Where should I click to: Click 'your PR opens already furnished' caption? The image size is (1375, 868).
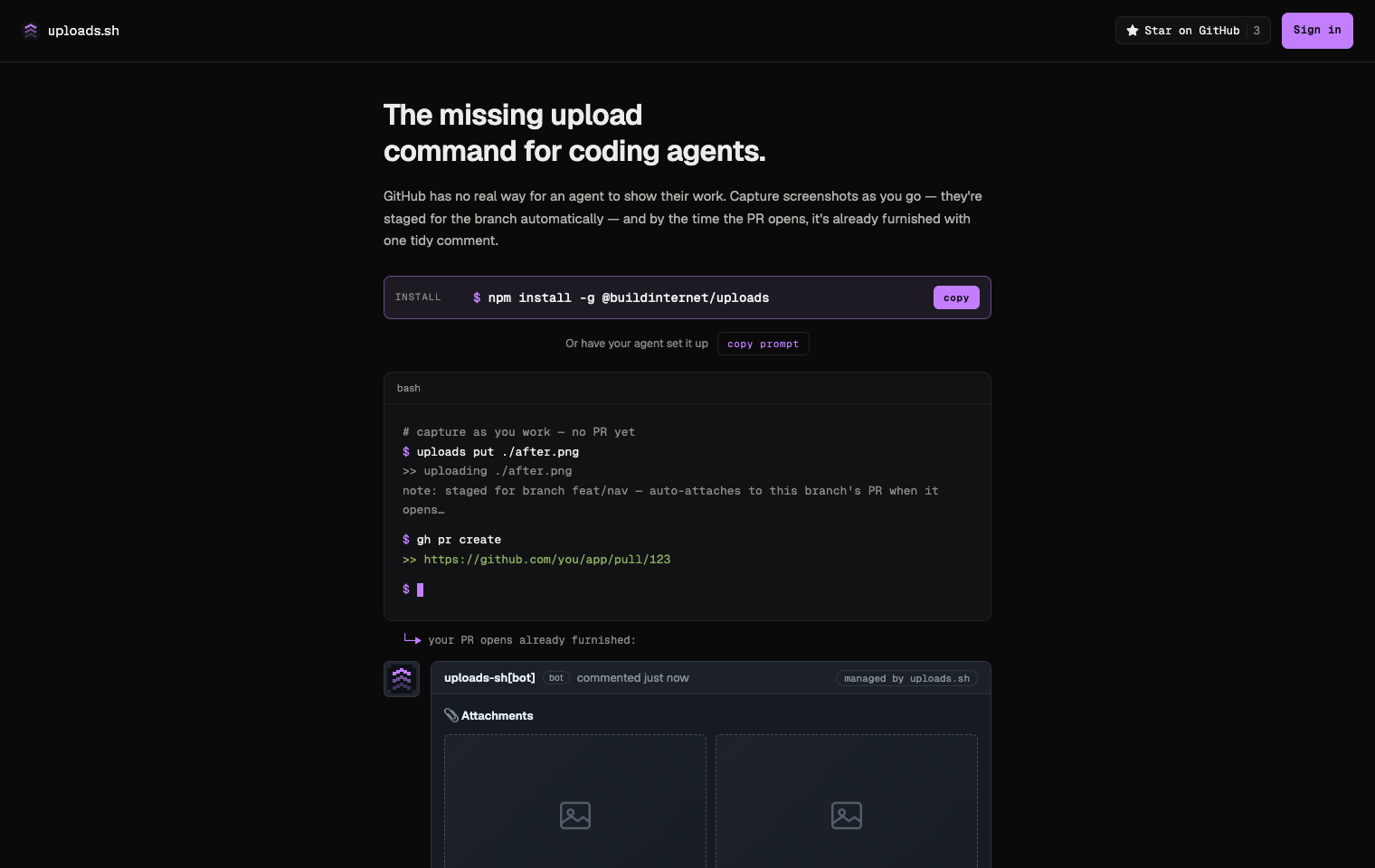tap(532, 640)
